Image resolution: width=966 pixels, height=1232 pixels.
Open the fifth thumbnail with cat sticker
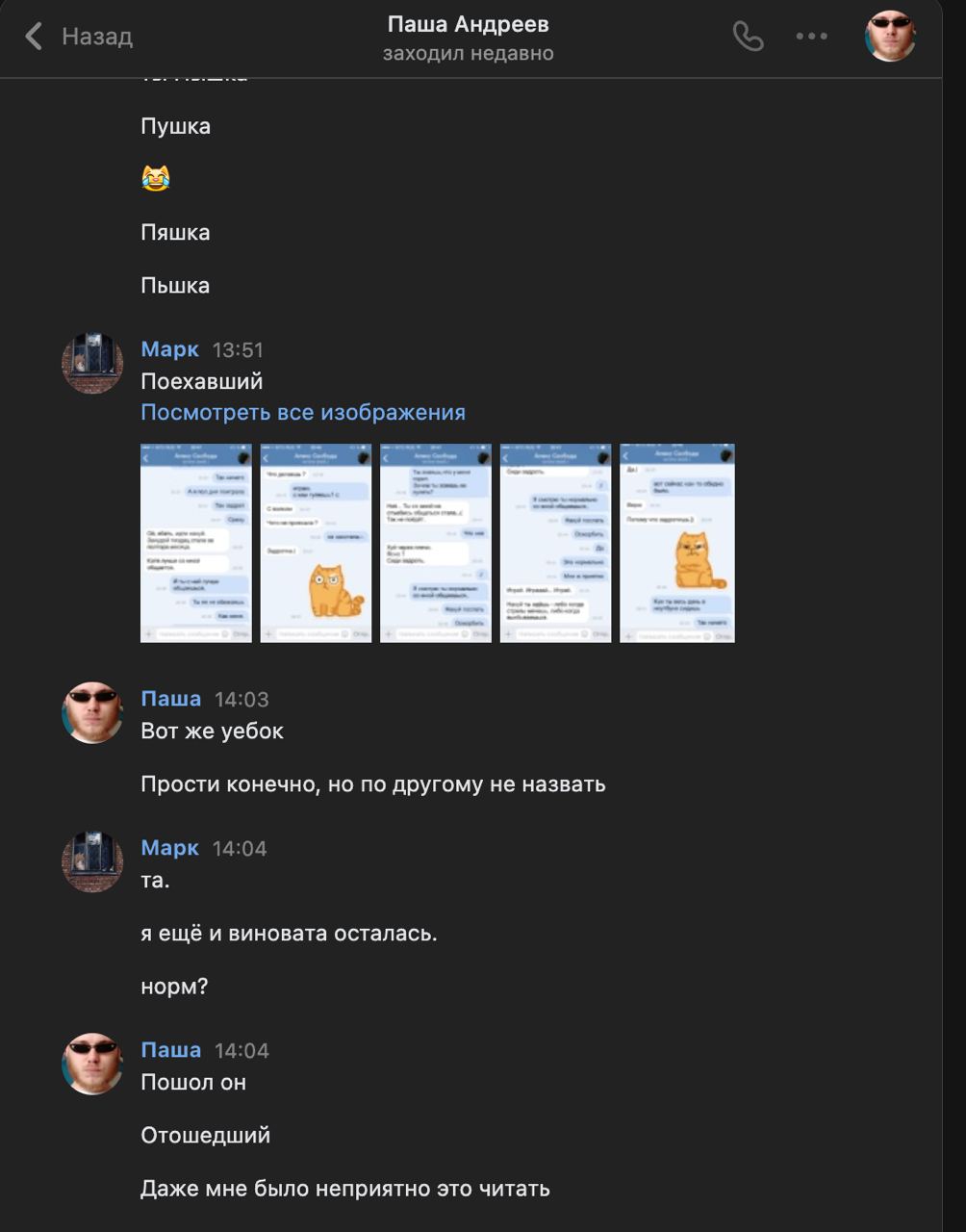coord(677,543)
